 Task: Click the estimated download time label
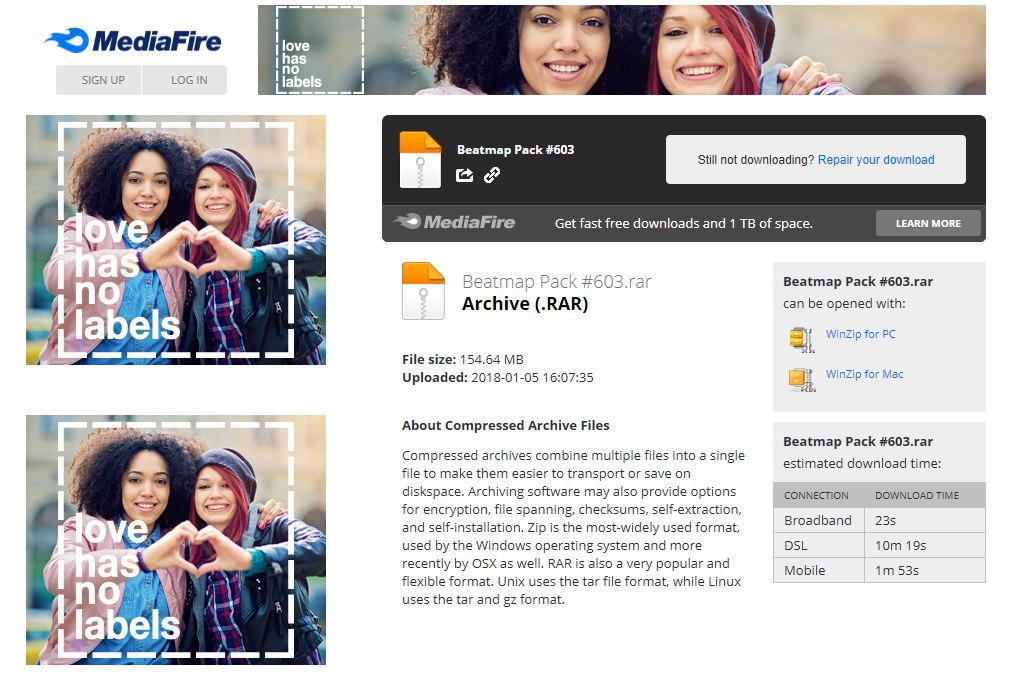click(x=862, y=463)
